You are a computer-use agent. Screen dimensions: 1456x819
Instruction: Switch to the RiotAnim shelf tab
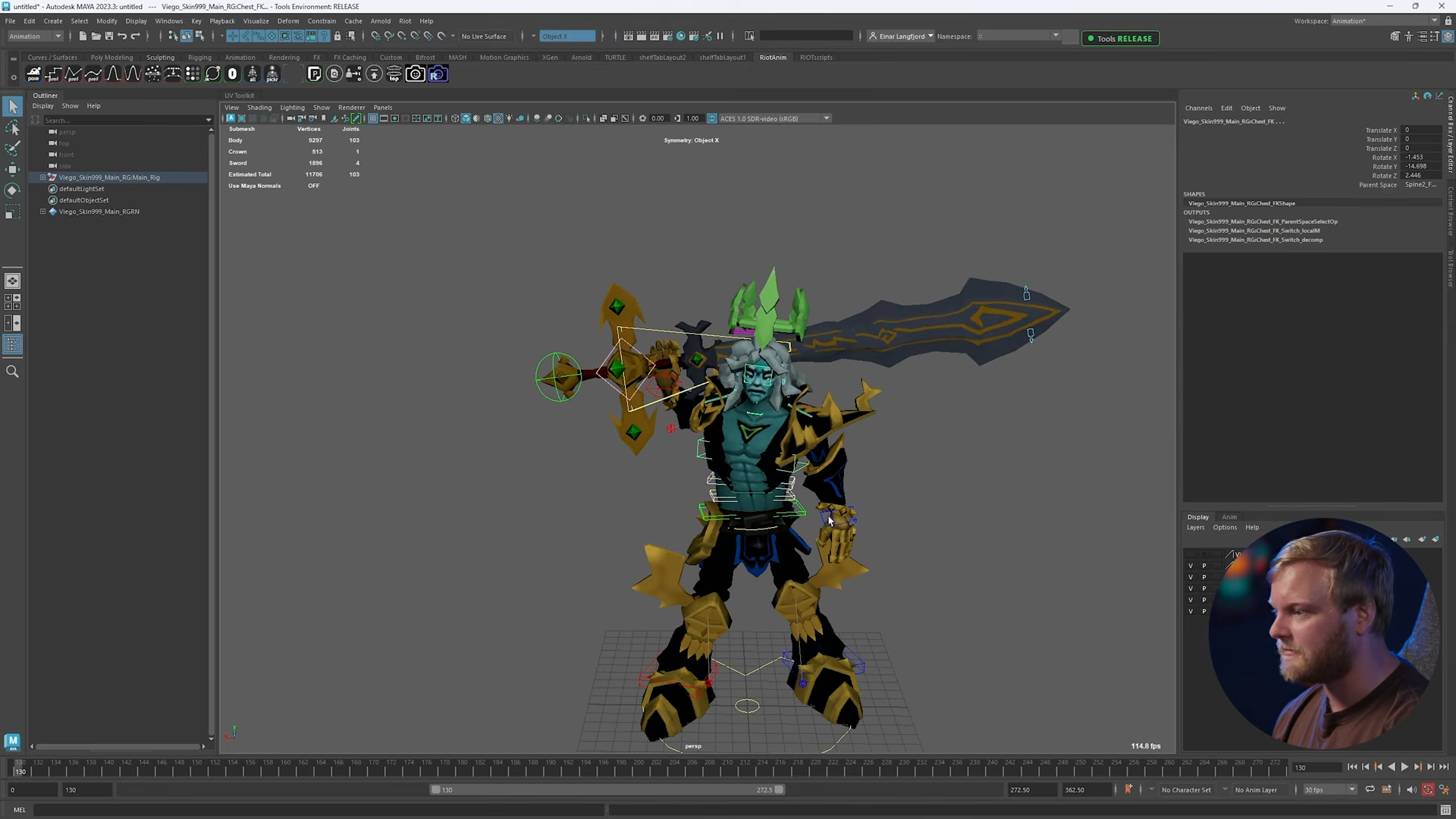(x=773, y=58)
